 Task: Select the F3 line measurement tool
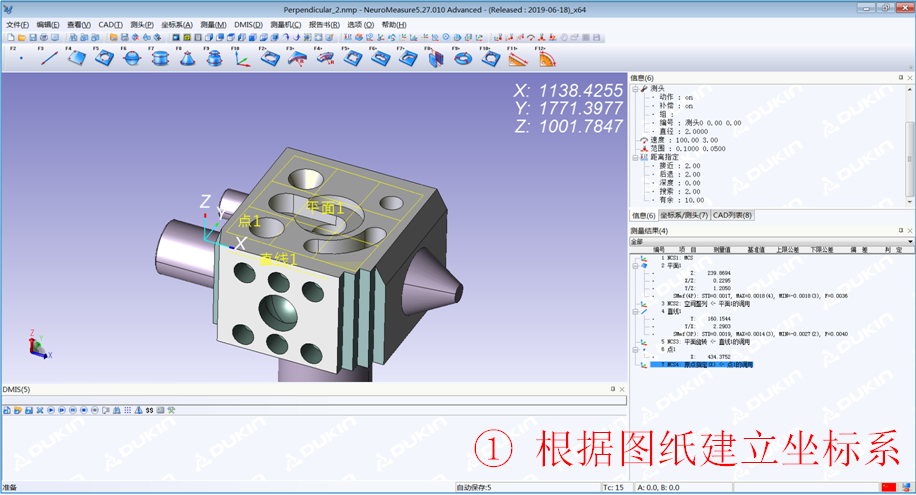pyautogui.click(x=48, y=58)
